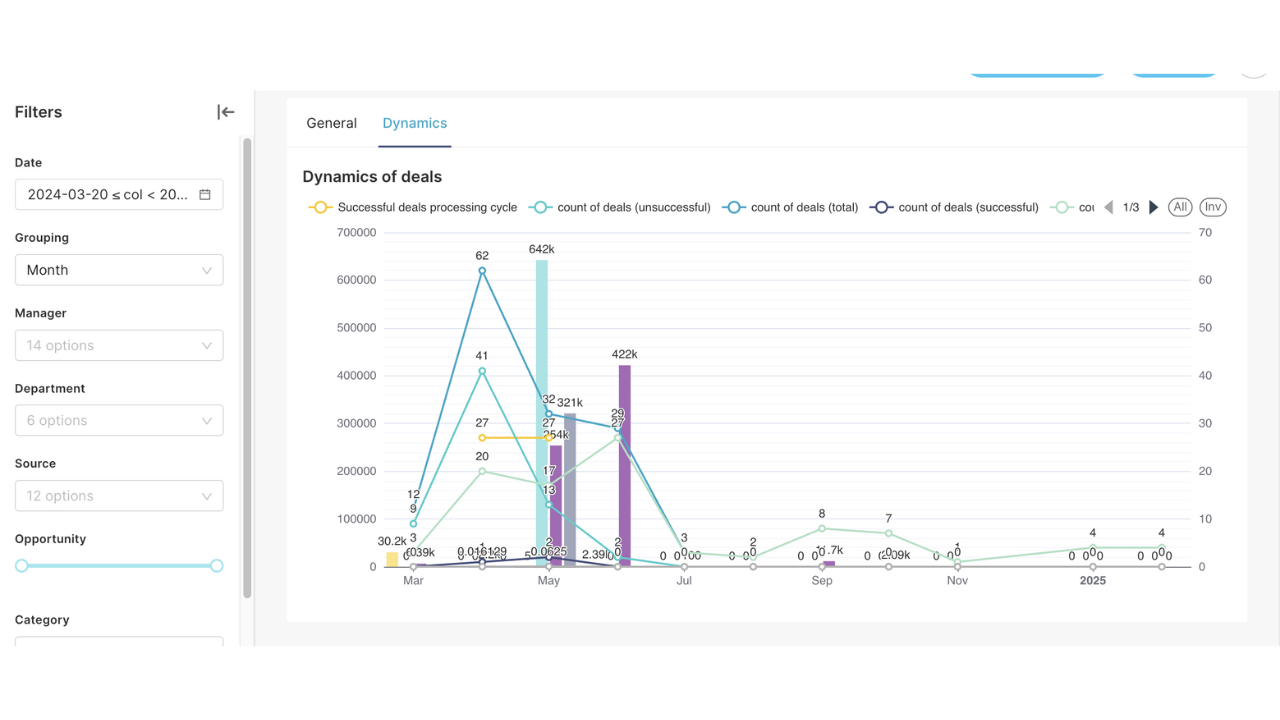Go to previous legend page arrow
The width and height of the screenshot is (1280, 720).
pos(1108,207)
